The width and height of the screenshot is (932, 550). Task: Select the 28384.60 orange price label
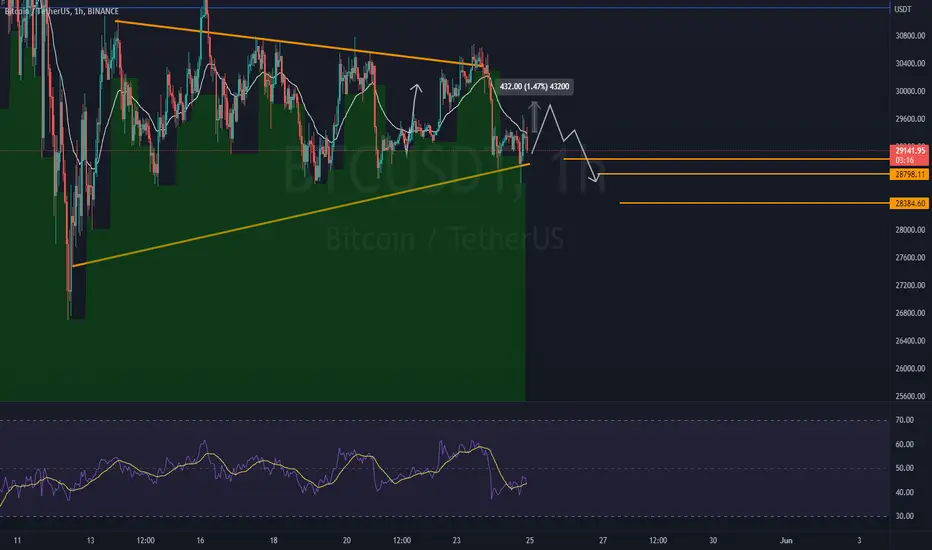(x=909, y=203)
